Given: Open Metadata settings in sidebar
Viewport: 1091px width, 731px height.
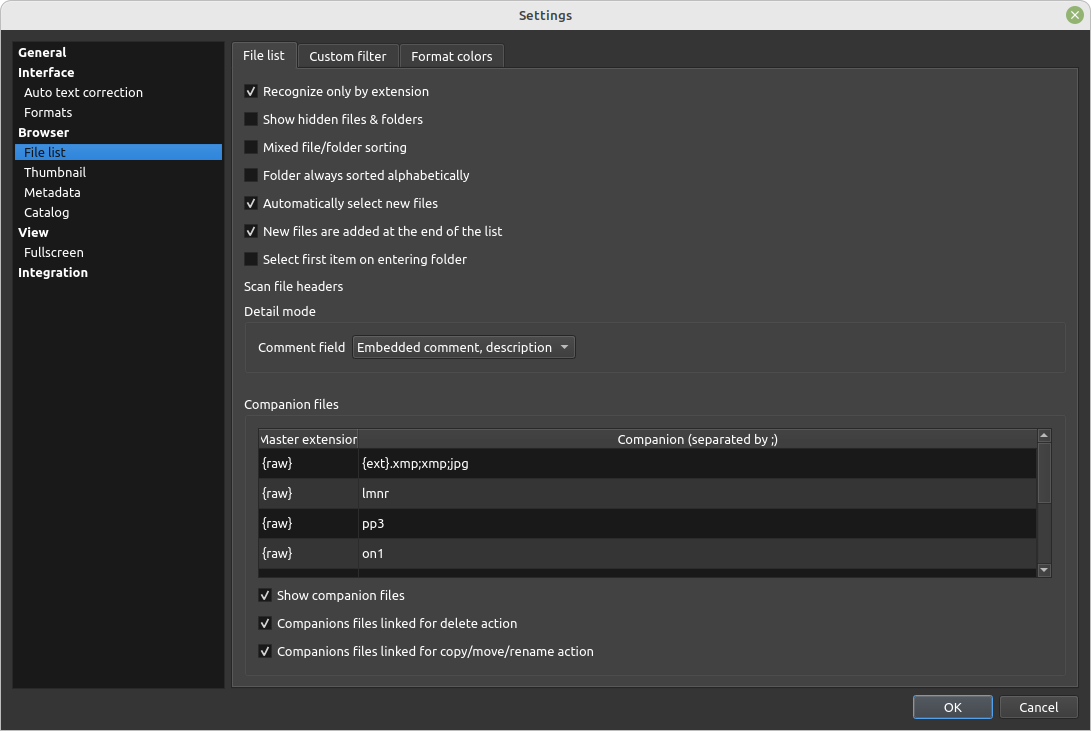Looking at the screenshot, I should coord(52,193).
